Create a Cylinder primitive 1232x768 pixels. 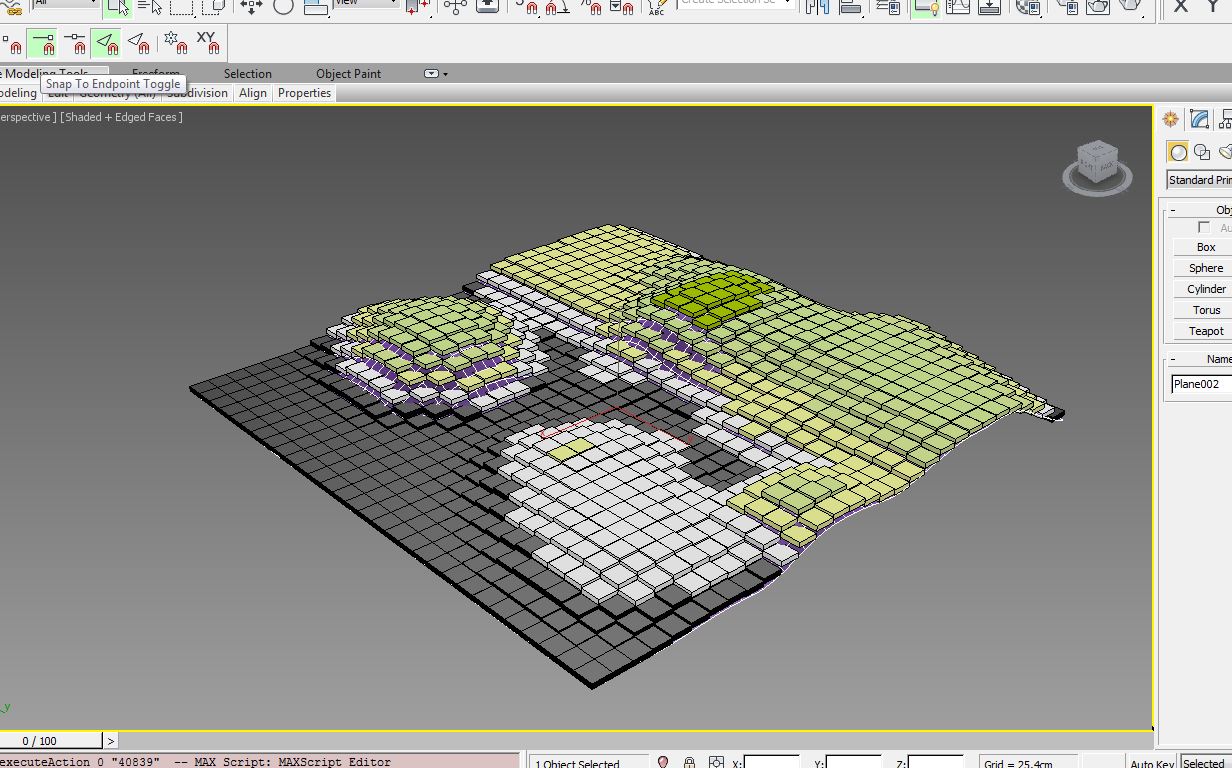click(1206, 289)
